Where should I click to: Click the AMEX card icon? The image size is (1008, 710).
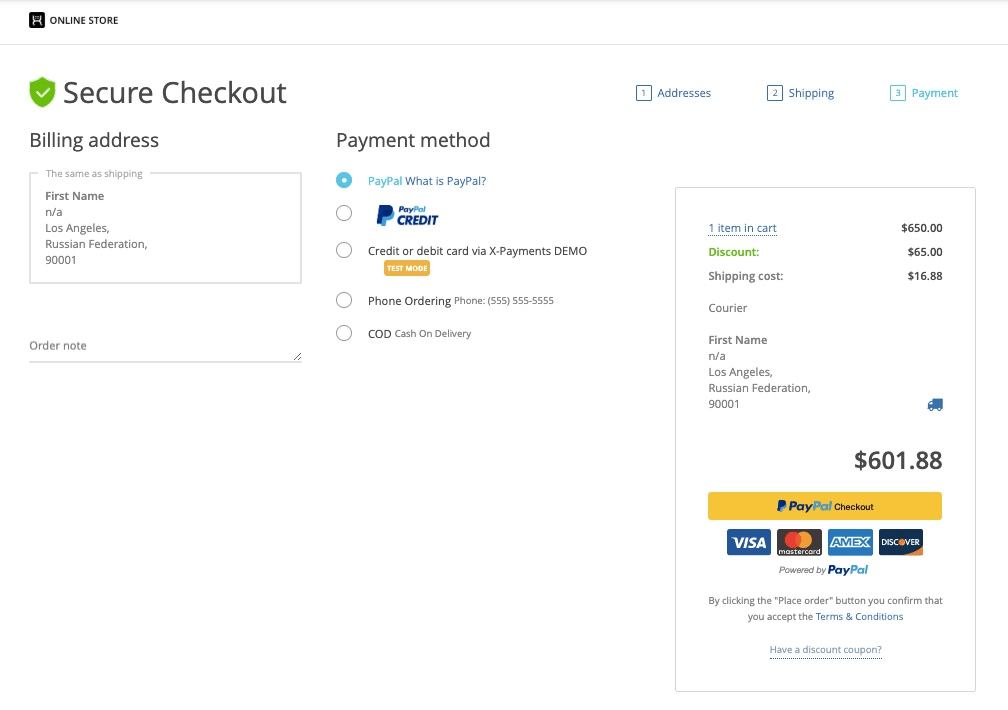[849, 541]
